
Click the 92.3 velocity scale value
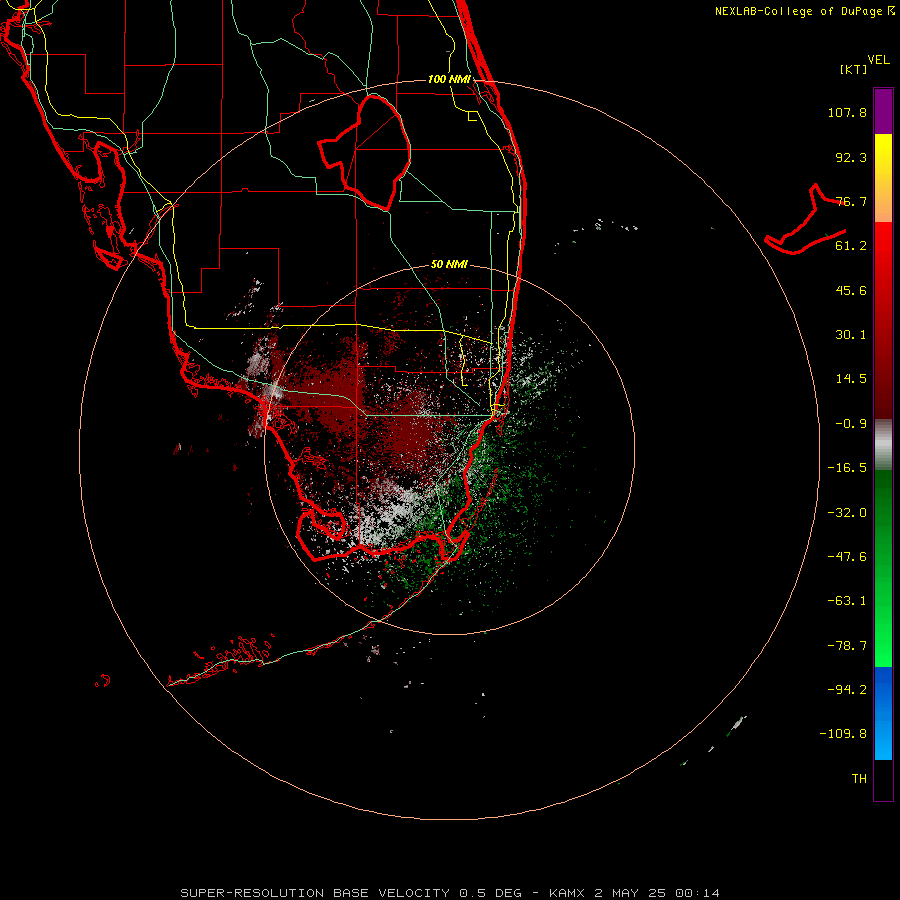851,157
